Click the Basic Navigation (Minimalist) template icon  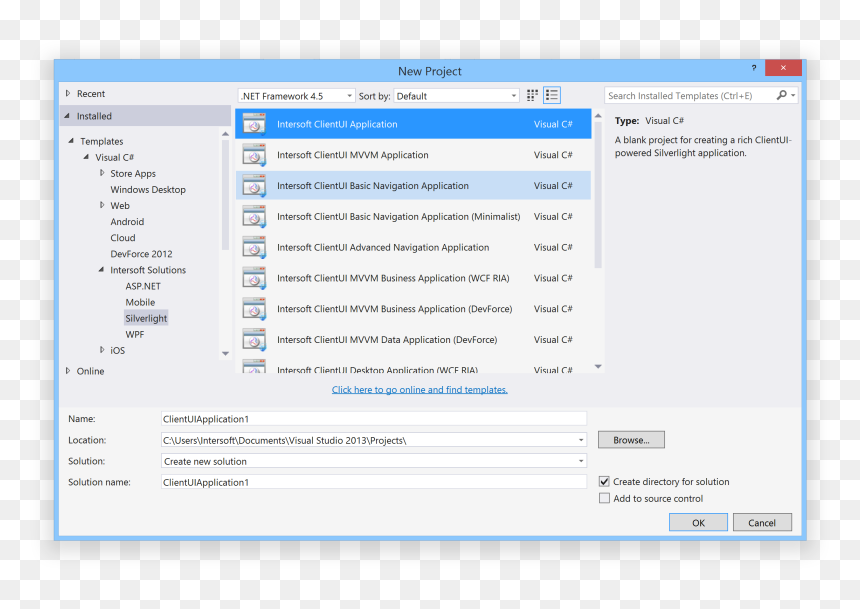pyautogui.click(x=254, y=217)
